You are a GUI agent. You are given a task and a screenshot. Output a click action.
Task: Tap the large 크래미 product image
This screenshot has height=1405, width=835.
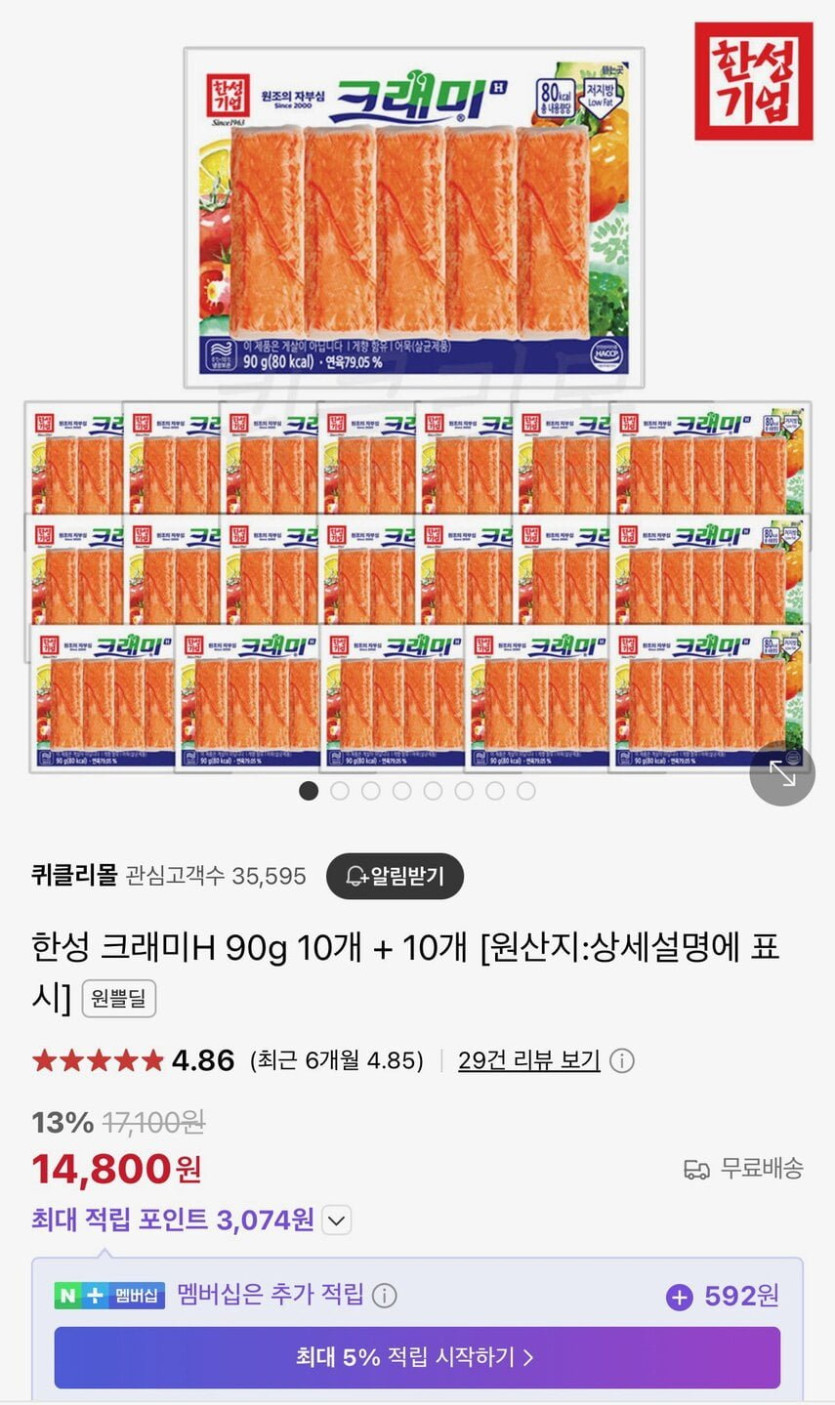point(414,217)
